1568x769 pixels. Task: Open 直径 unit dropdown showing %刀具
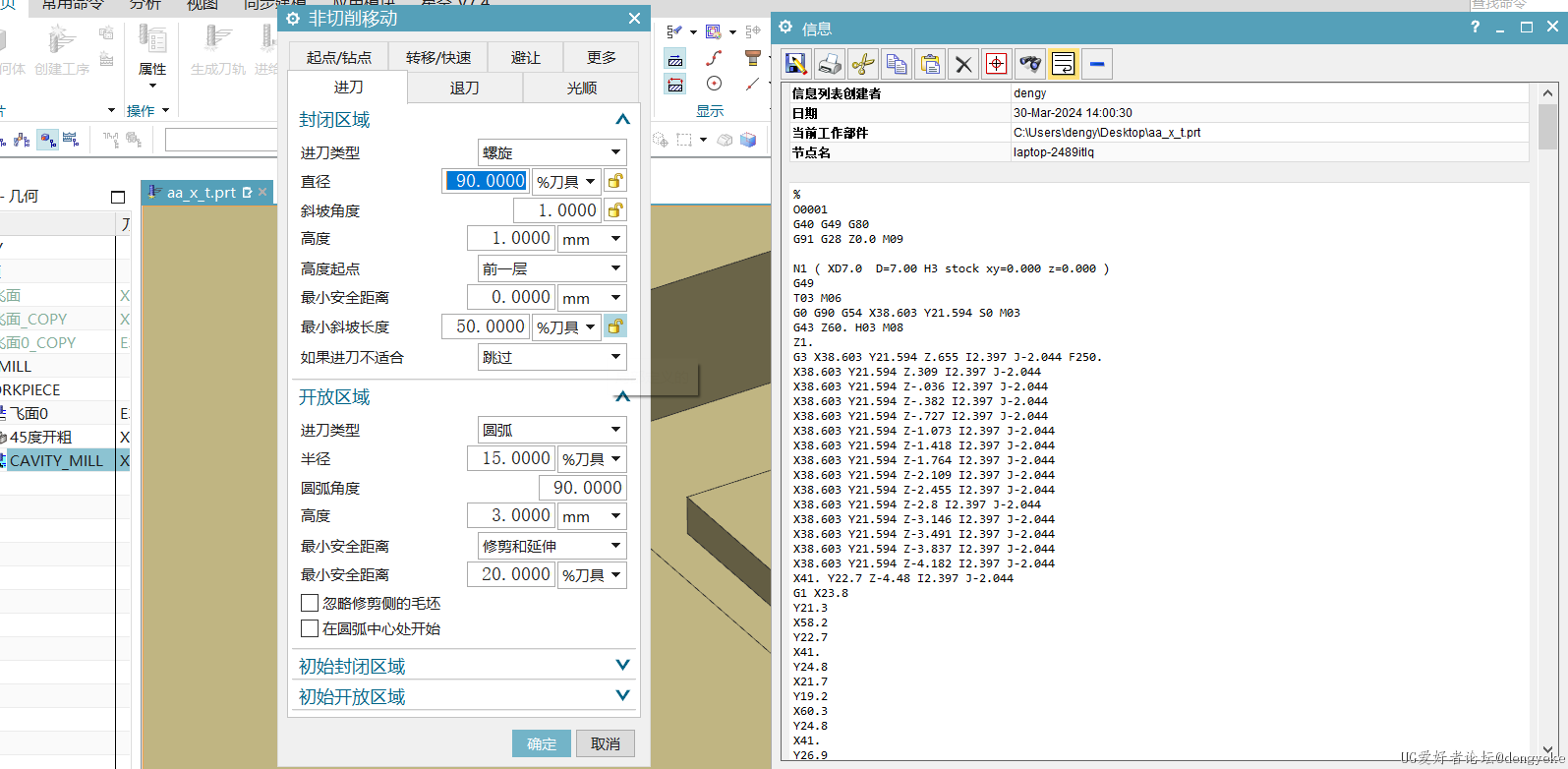point(566,181)
